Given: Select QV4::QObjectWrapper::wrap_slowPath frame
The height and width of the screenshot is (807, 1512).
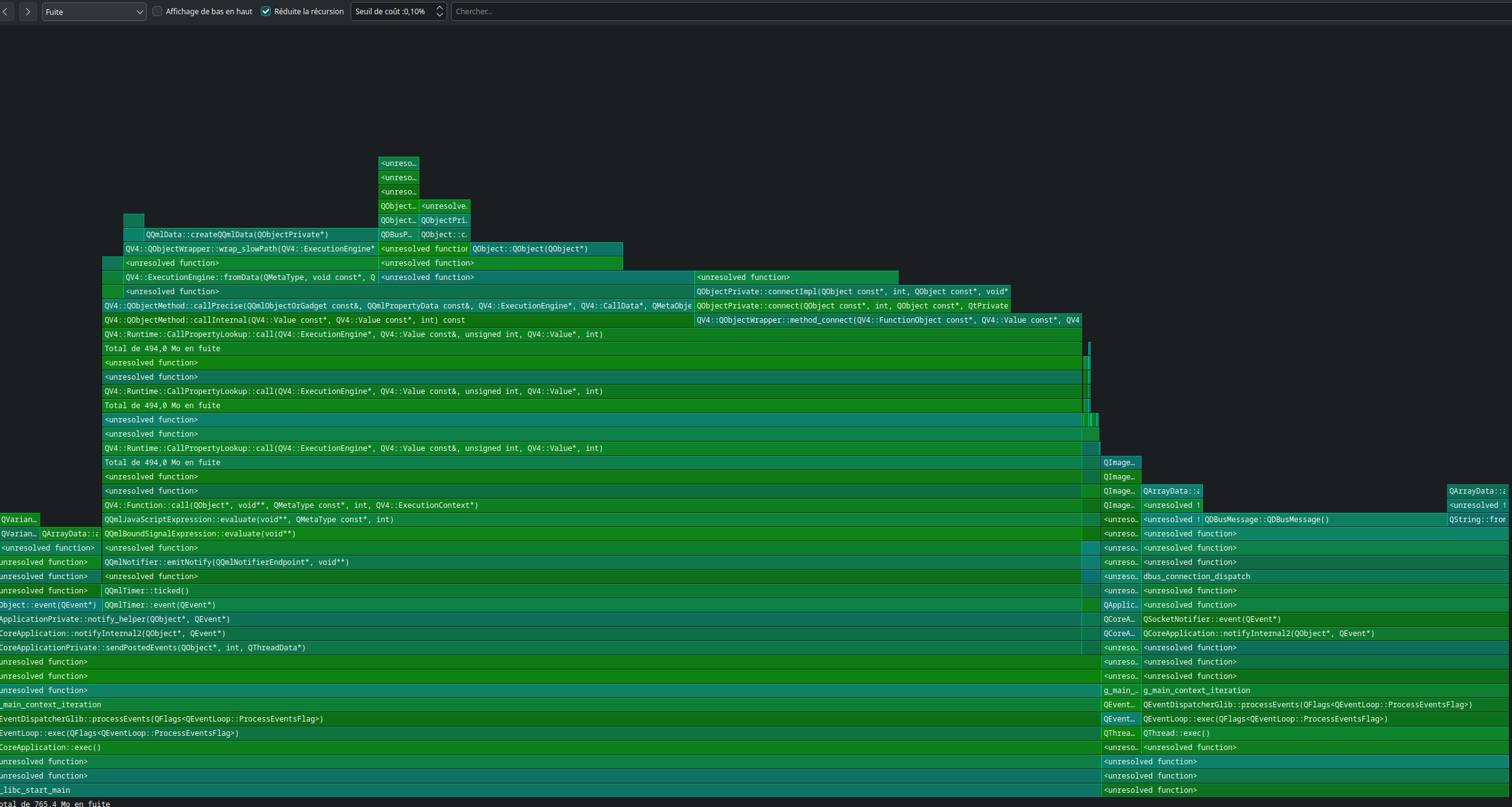Looking at the screenshot, I should coord(251,249).
